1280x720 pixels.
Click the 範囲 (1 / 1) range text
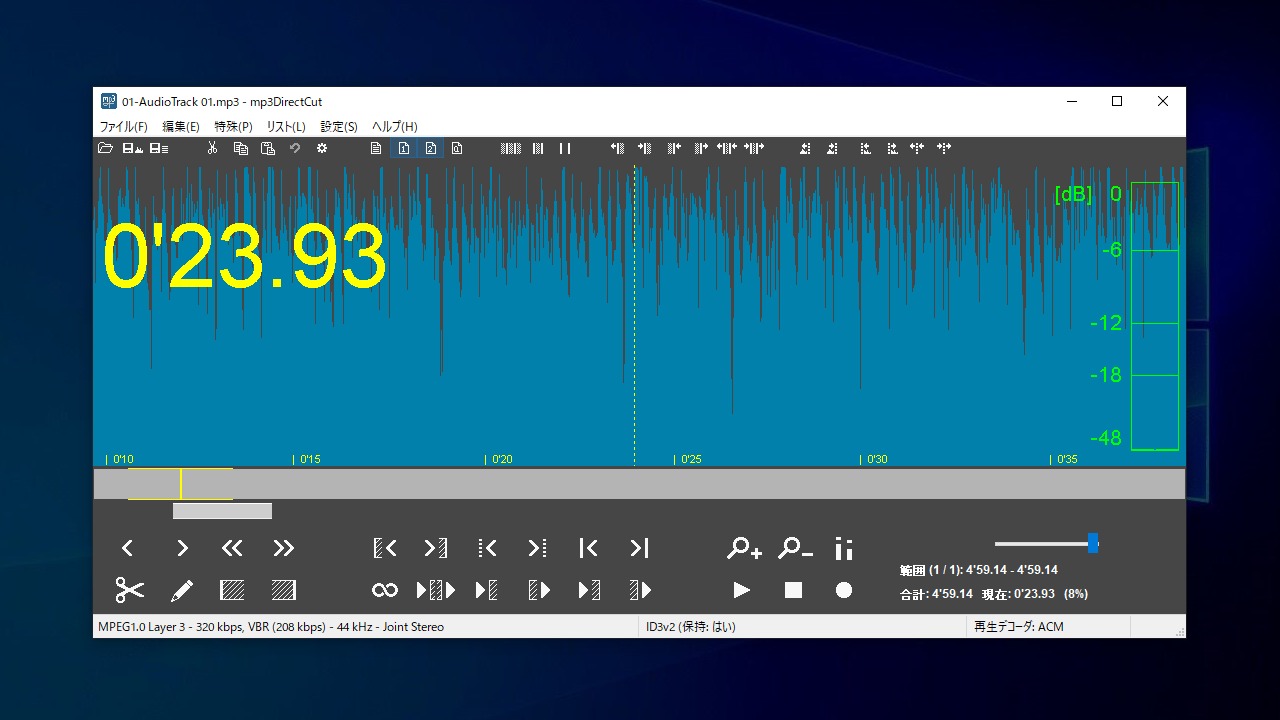click(x=979, y=570)
